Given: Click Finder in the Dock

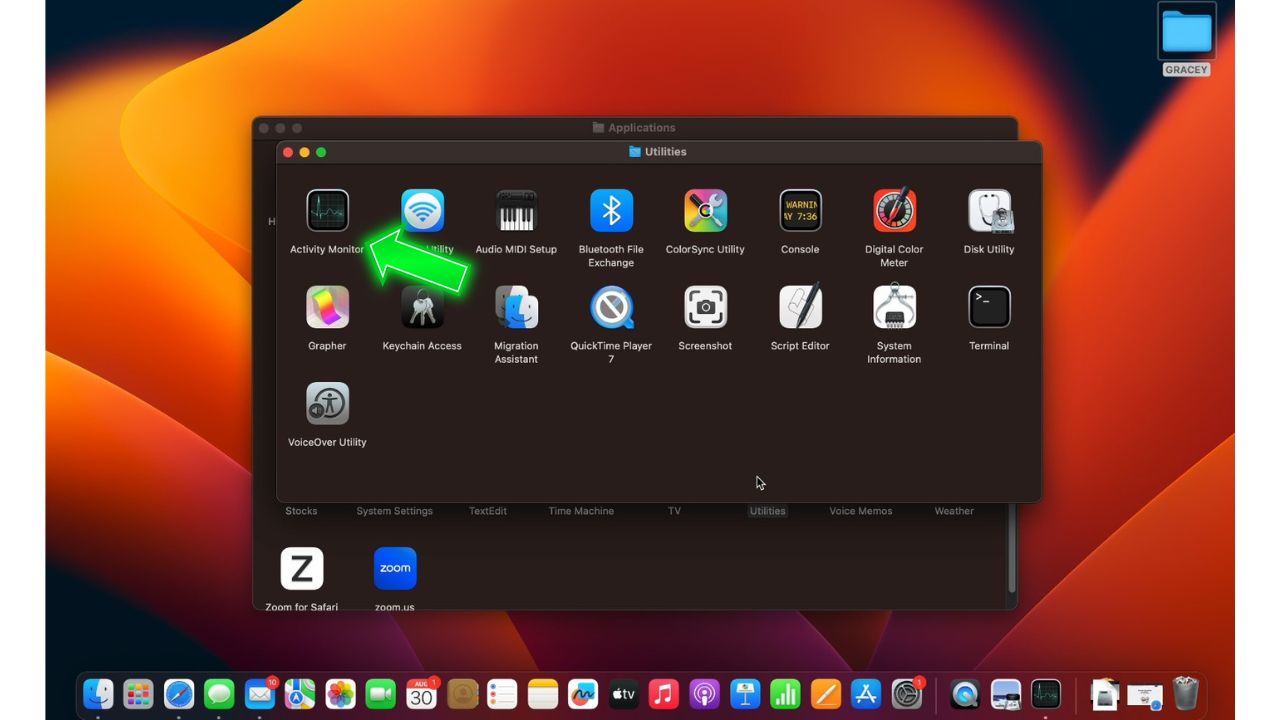Looking at the screenshot, I should tap(98, 693).
